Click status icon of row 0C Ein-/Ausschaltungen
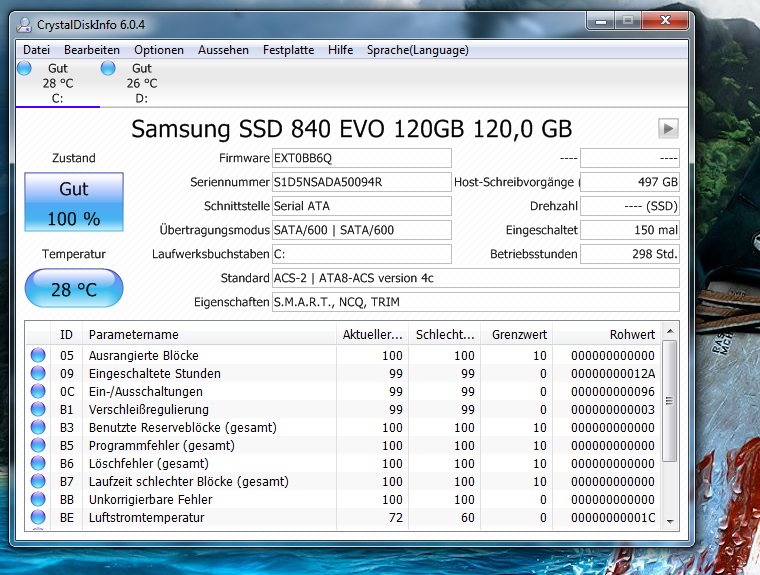This screenshot has width=760, height=575. coord(38,391)
